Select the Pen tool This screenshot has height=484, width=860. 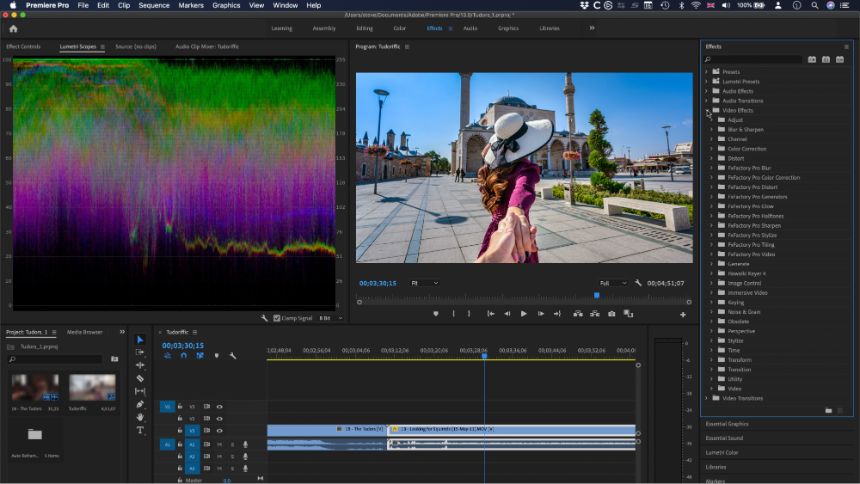click(140, 404)
